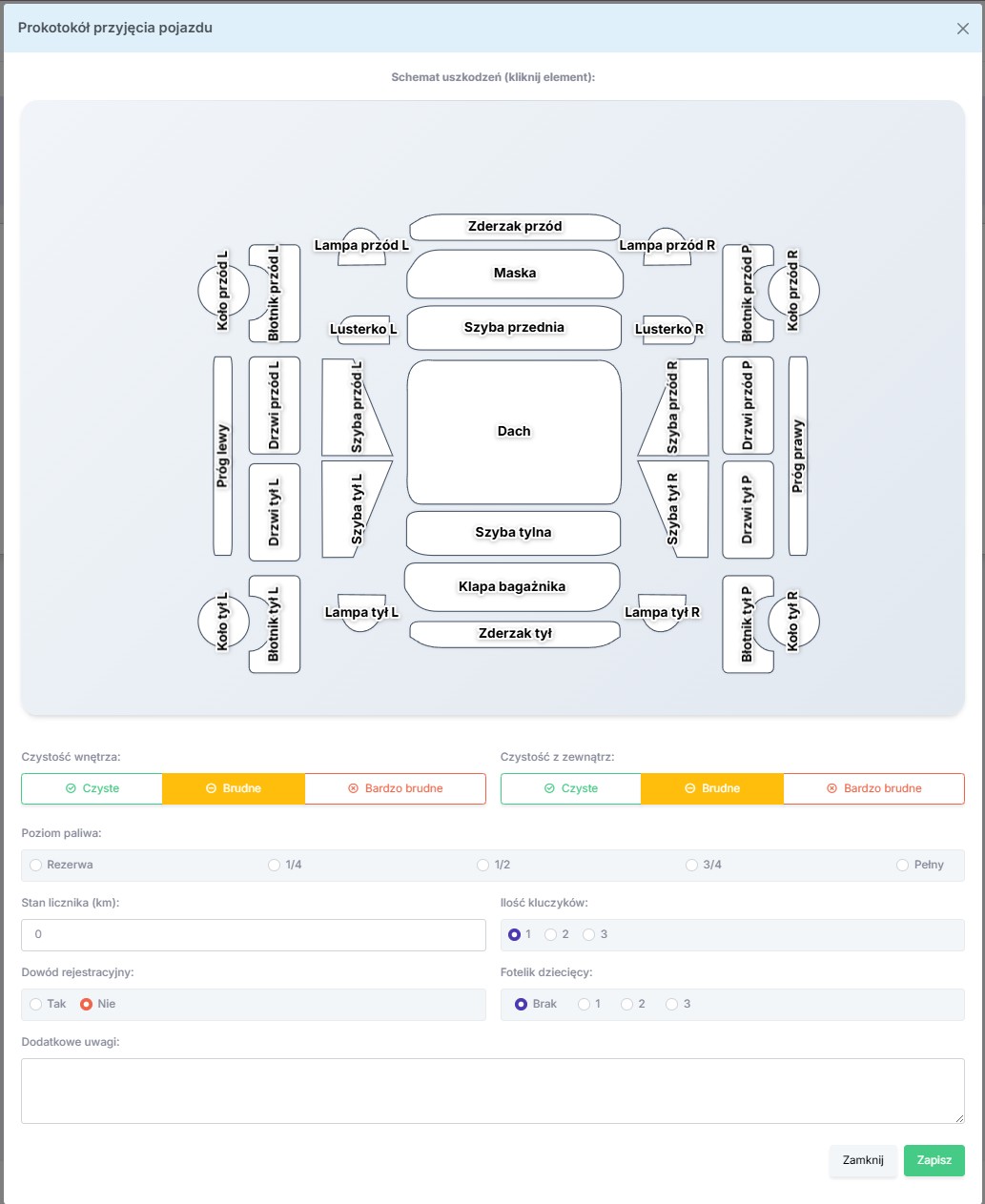985x1204 pixels.
Task: Click Klapa bagażnika trunk part
Action: click(512, 587)
